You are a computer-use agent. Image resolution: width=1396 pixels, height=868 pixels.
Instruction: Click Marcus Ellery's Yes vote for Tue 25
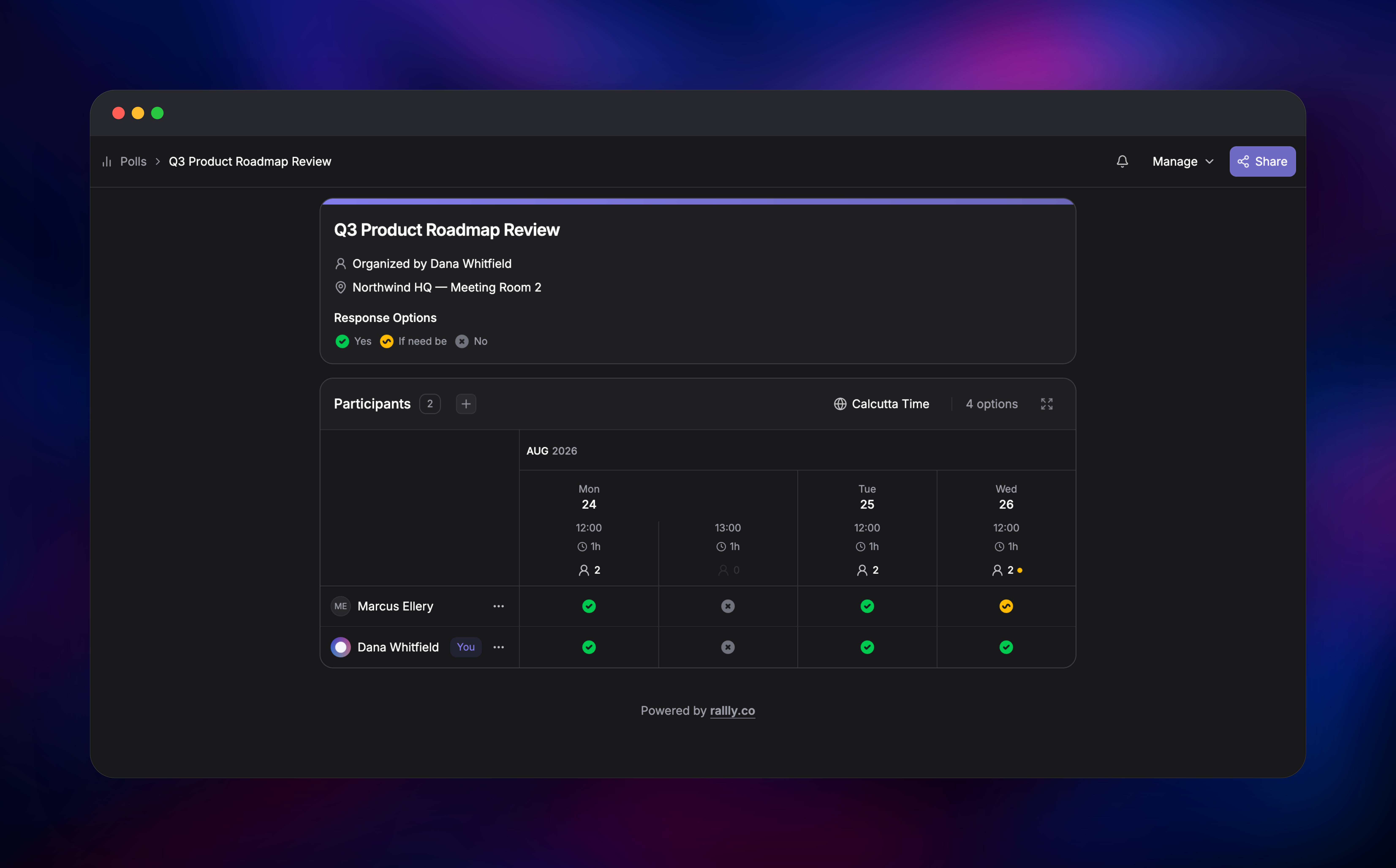pos(867,606)
